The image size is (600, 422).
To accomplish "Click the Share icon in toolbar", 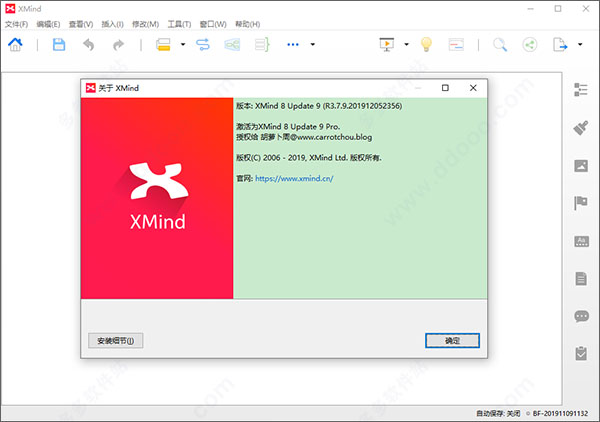I will click(x=529, y=44).
